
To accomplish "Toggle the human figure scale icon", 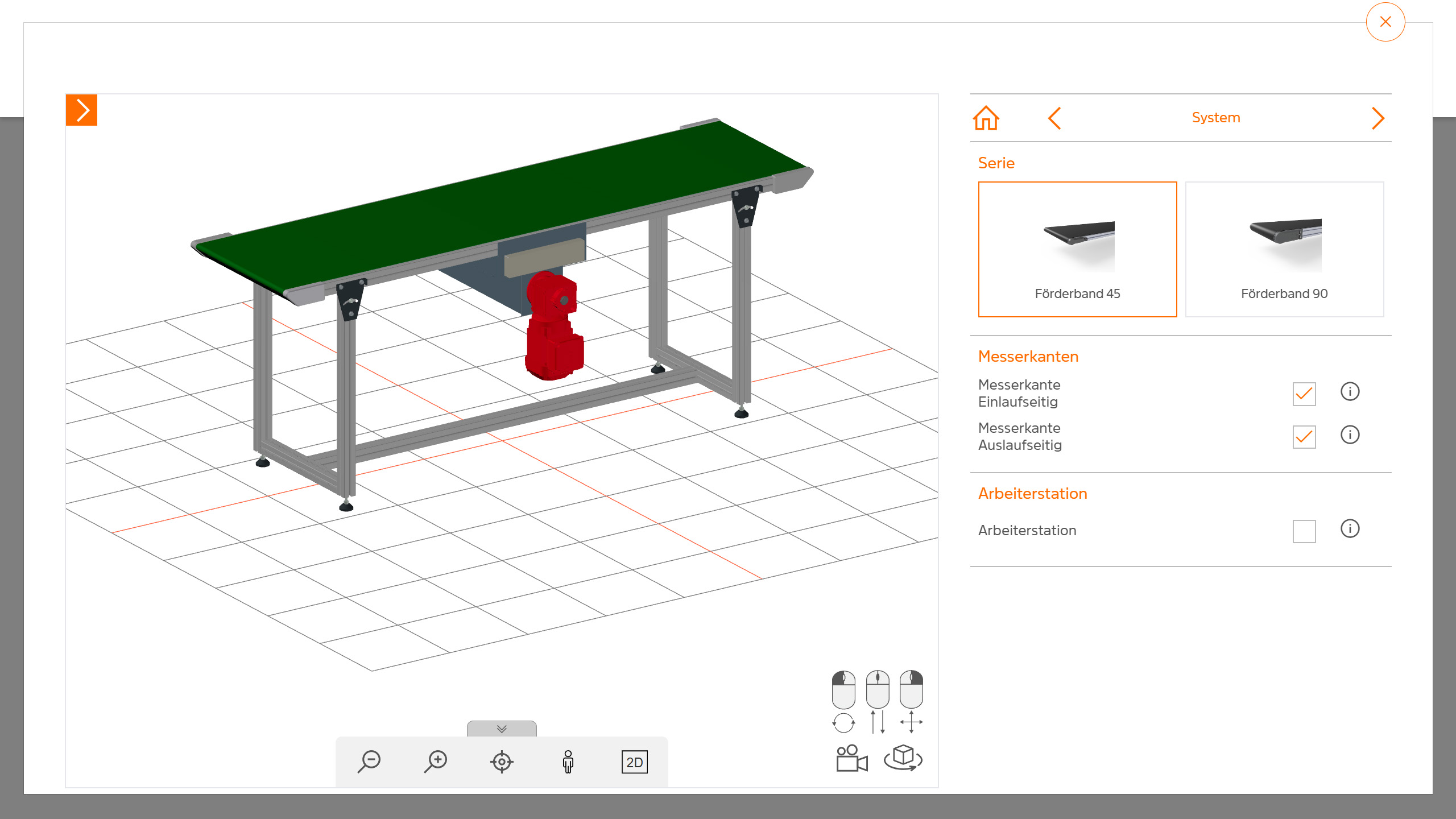I will (x=568, y=762).
